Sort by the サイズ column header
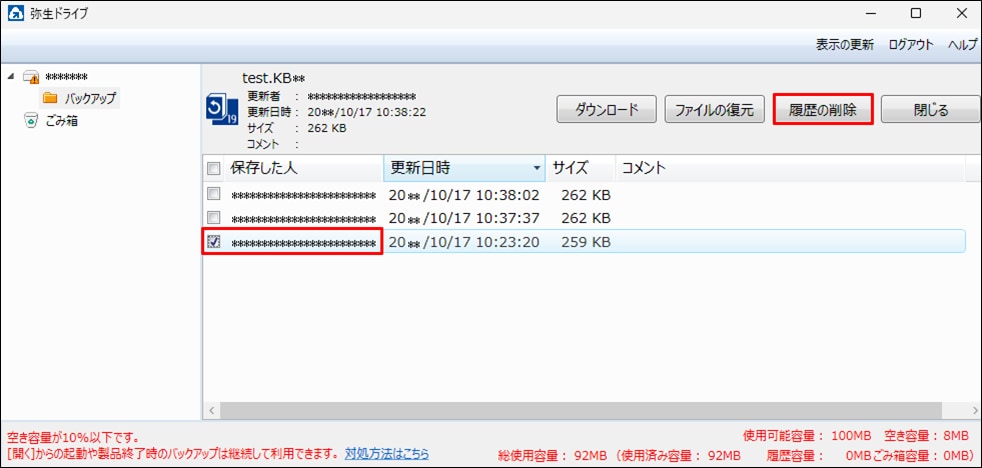This screenshot has width=982, height=468. 570,168
